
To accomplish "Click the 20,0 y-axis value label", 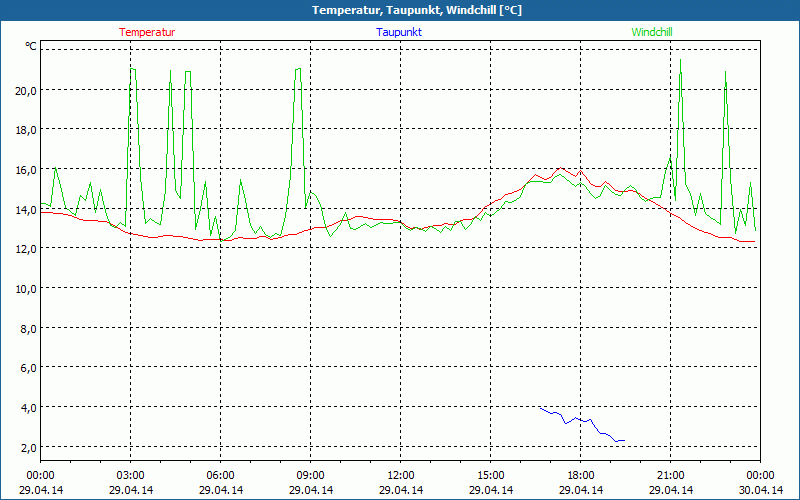I will (x=24, y=90).
